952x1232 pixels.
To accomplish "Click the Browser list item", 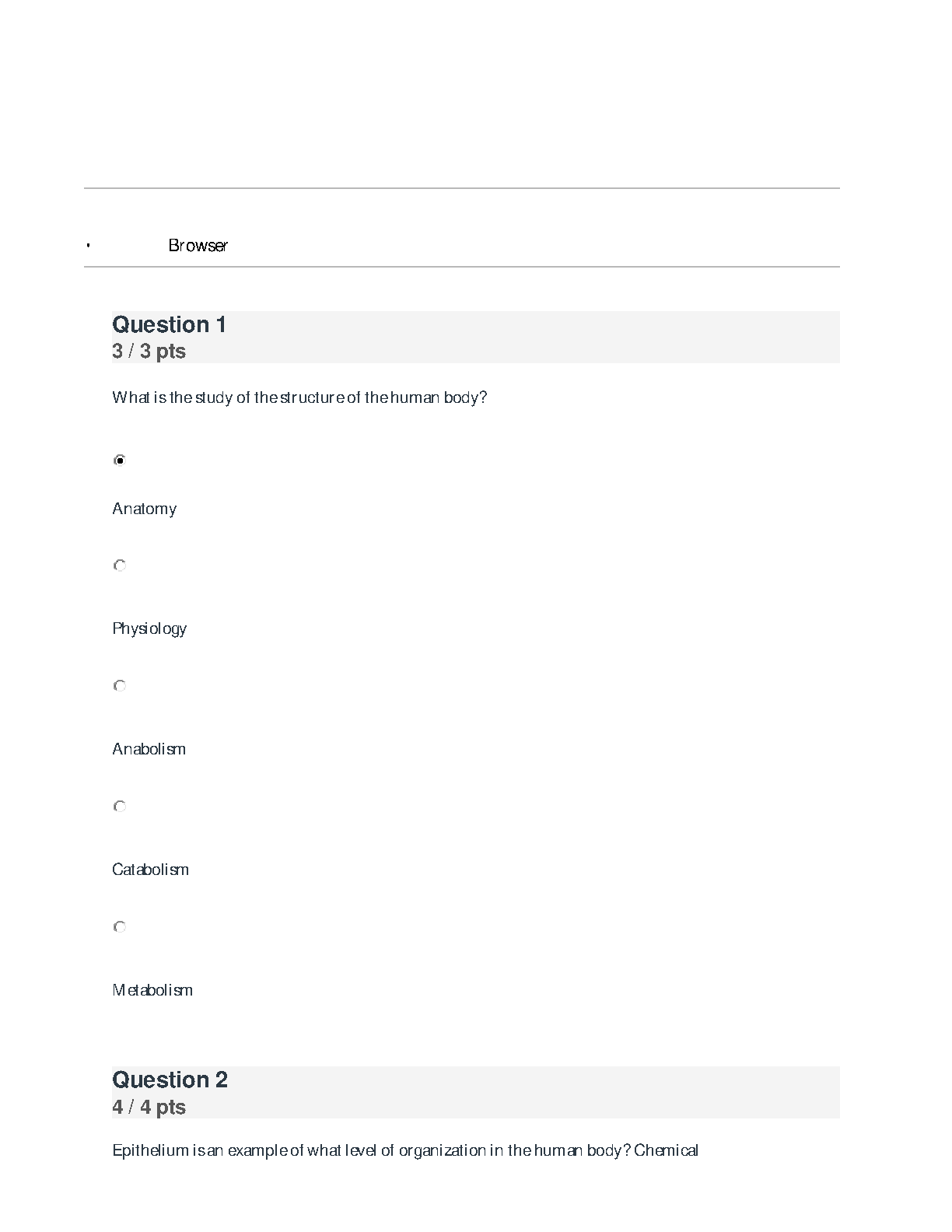I will tap(198, 246).
